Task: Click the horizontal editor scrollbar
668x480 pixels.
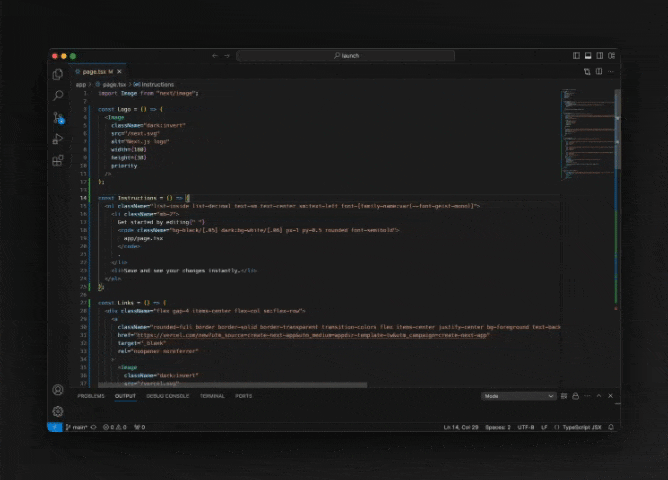Action: [232, 385]
